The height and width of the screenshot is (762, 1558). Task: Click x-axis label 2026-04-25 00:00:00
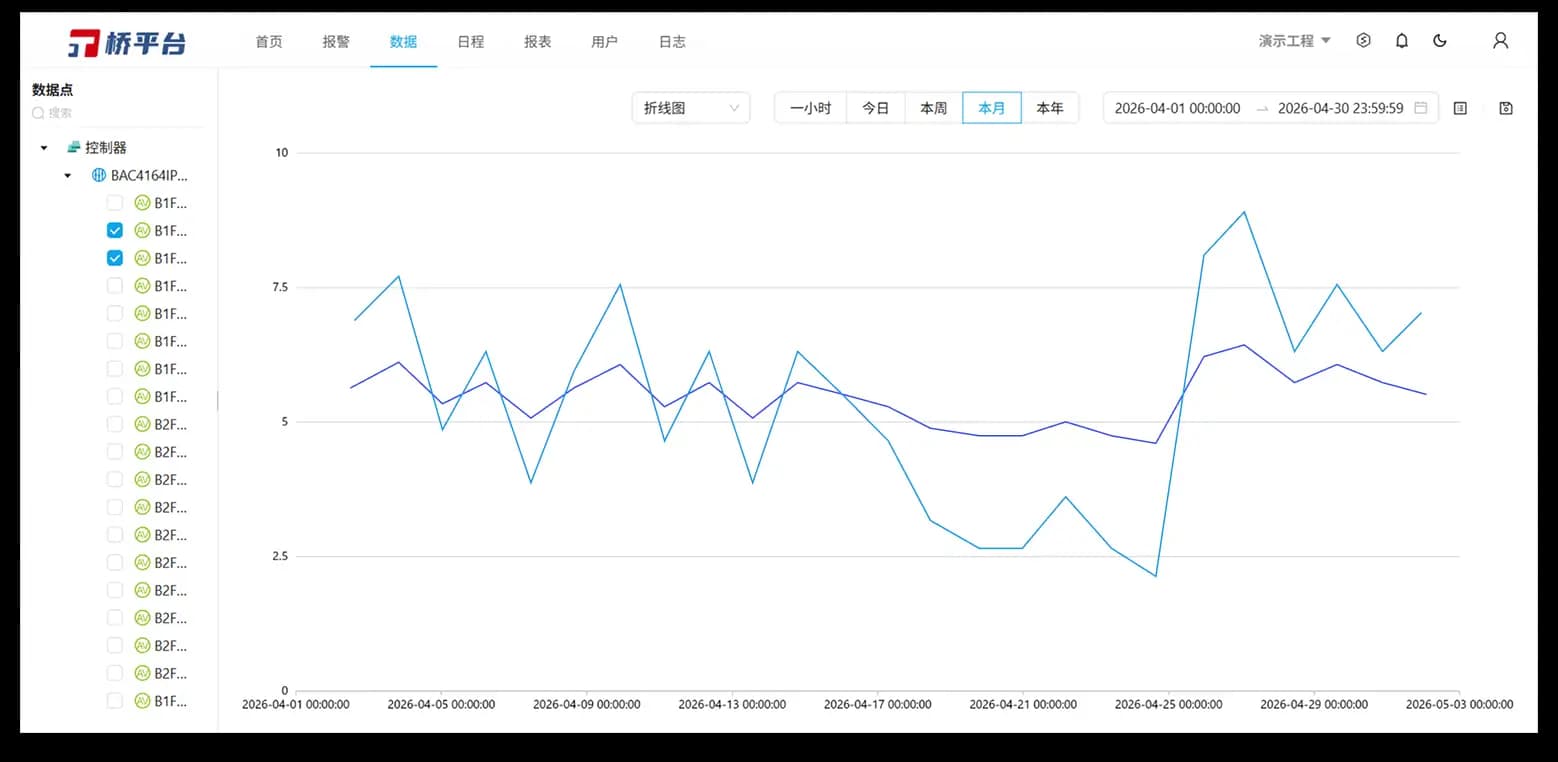tap(1168, 704)
